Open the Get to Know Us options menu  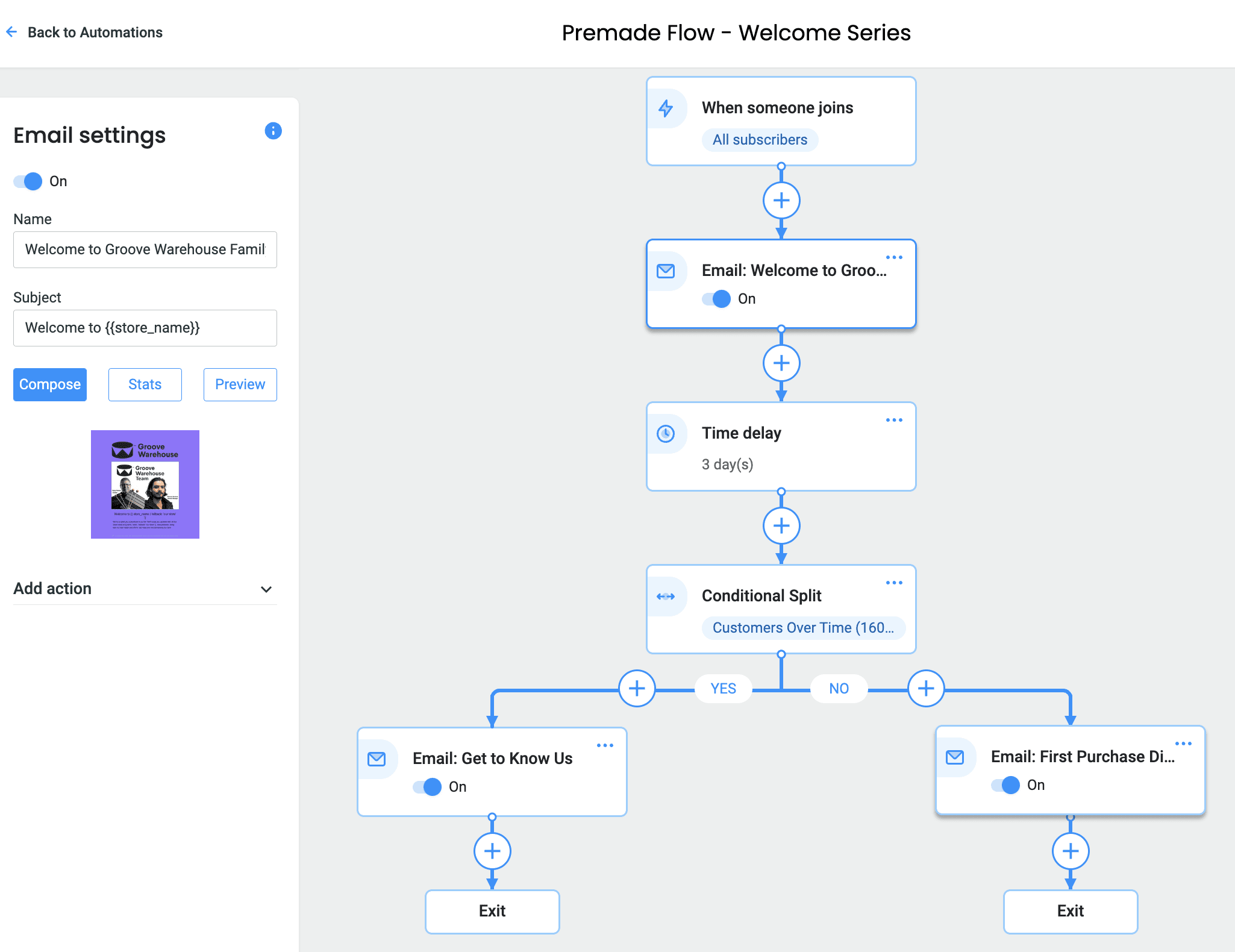(605, 745)
